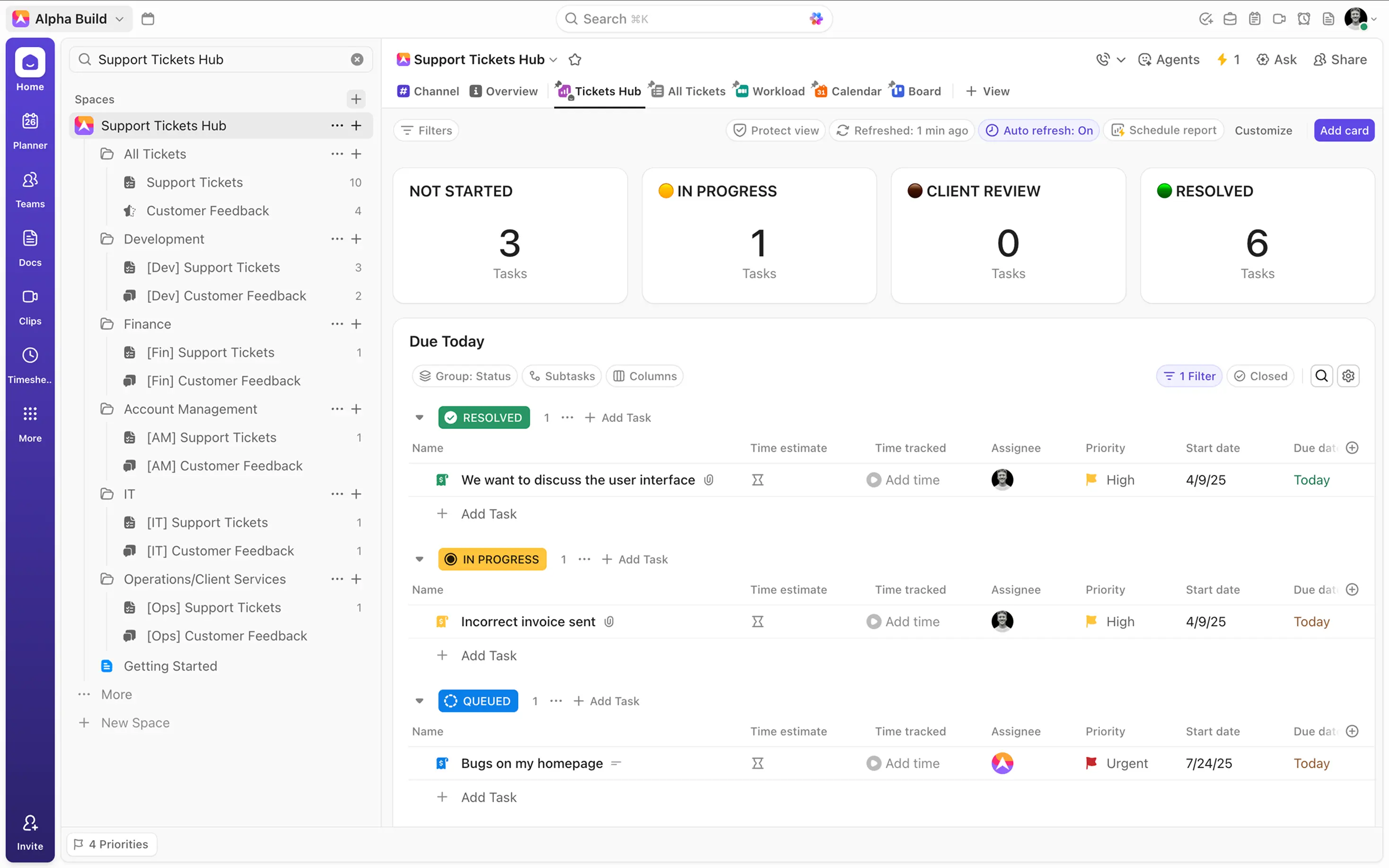Toggle Subtasks display in Due Today
Viewport: 1389px width, 868px height.
(x=562, y=376)
